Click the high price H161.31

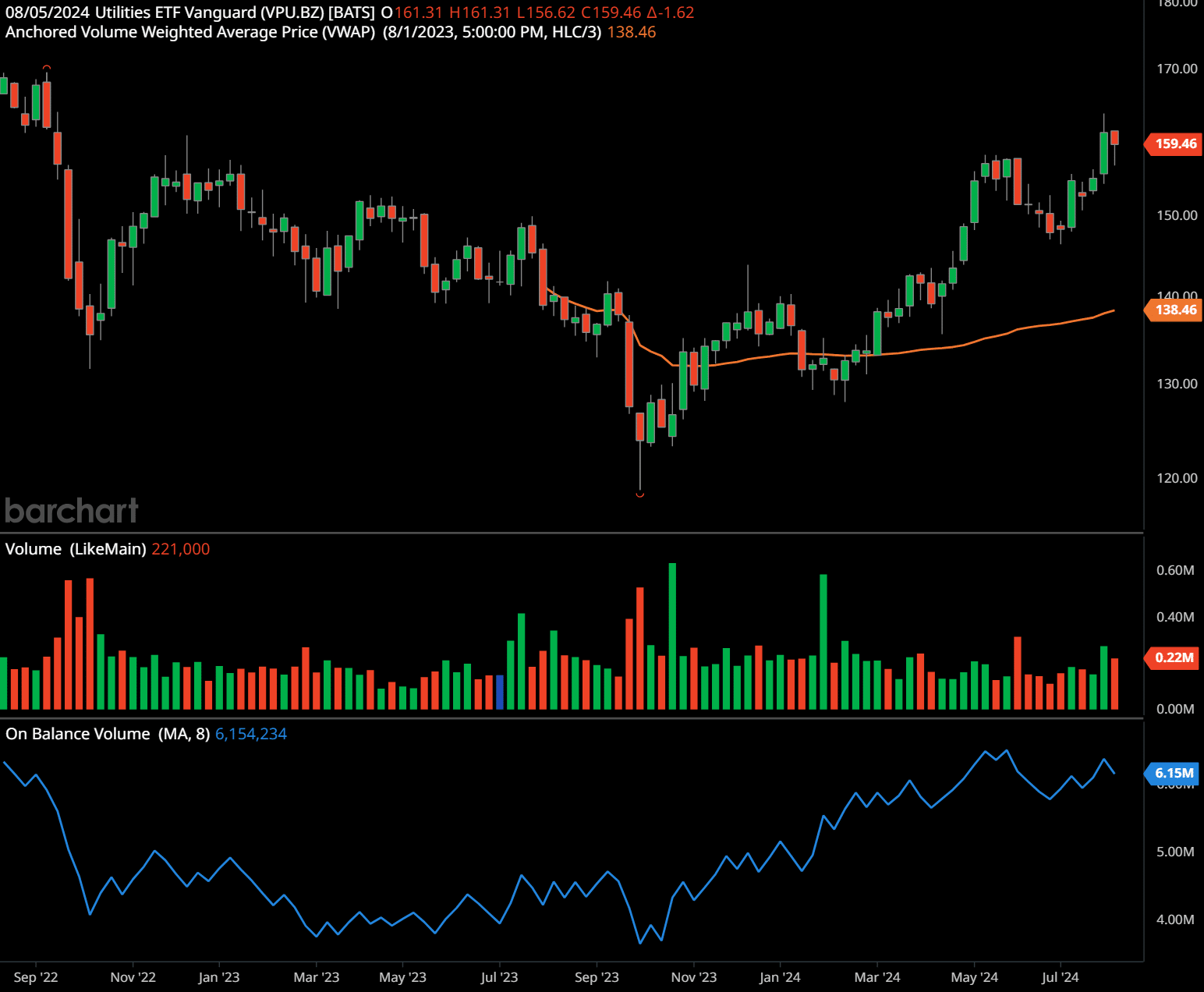click(x=480, y=12)
